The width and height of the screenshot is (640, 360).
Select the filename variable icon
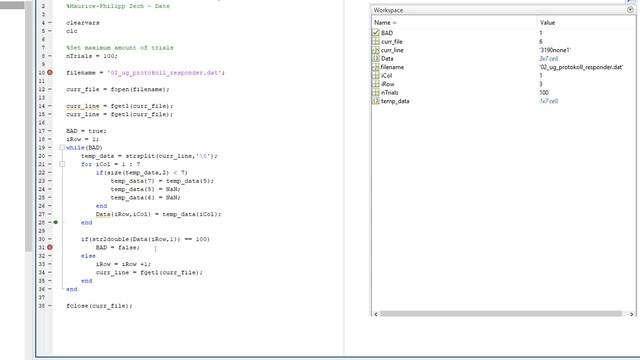tap(376, 67)
